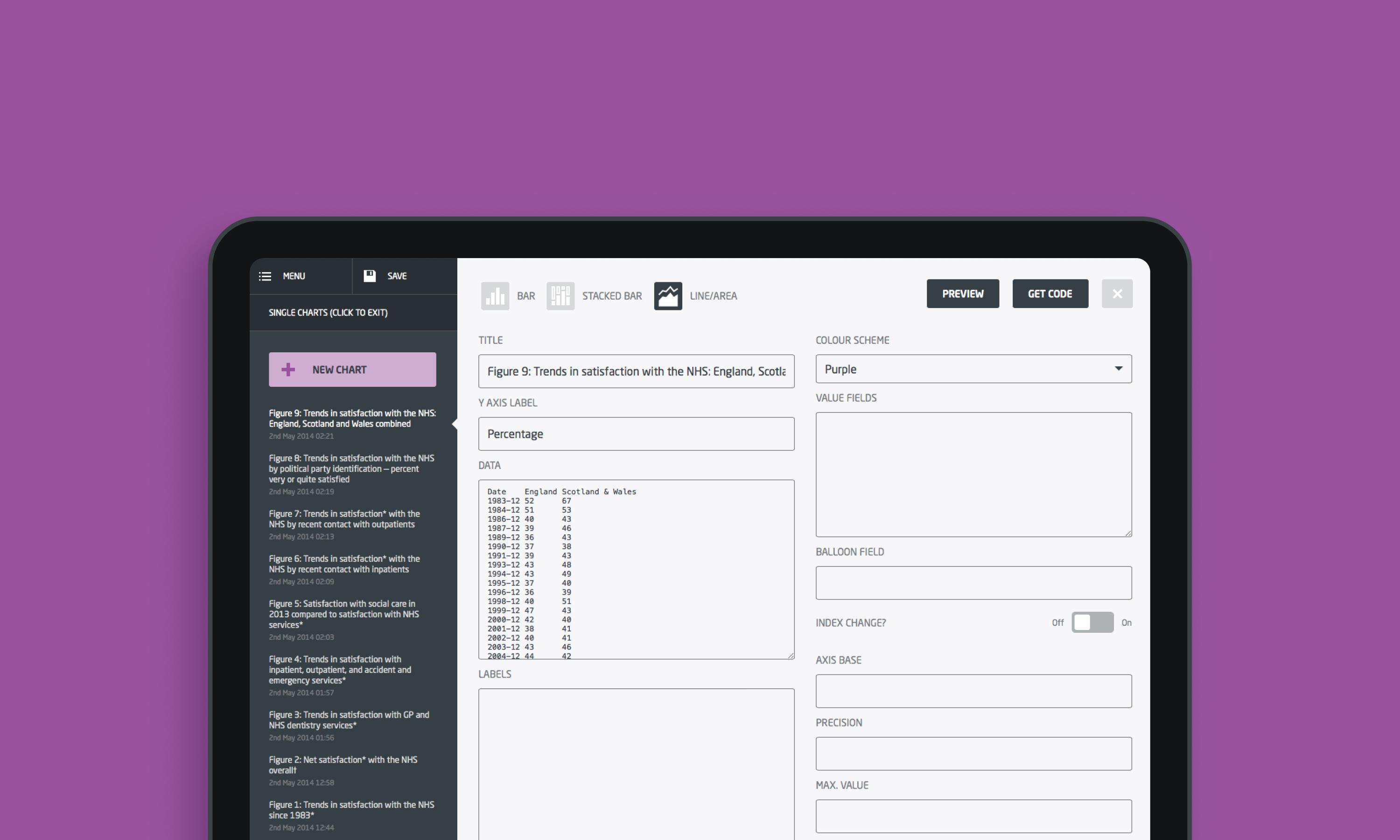
Task: Exit Single Charts section header
Action: tap(328, 313)
